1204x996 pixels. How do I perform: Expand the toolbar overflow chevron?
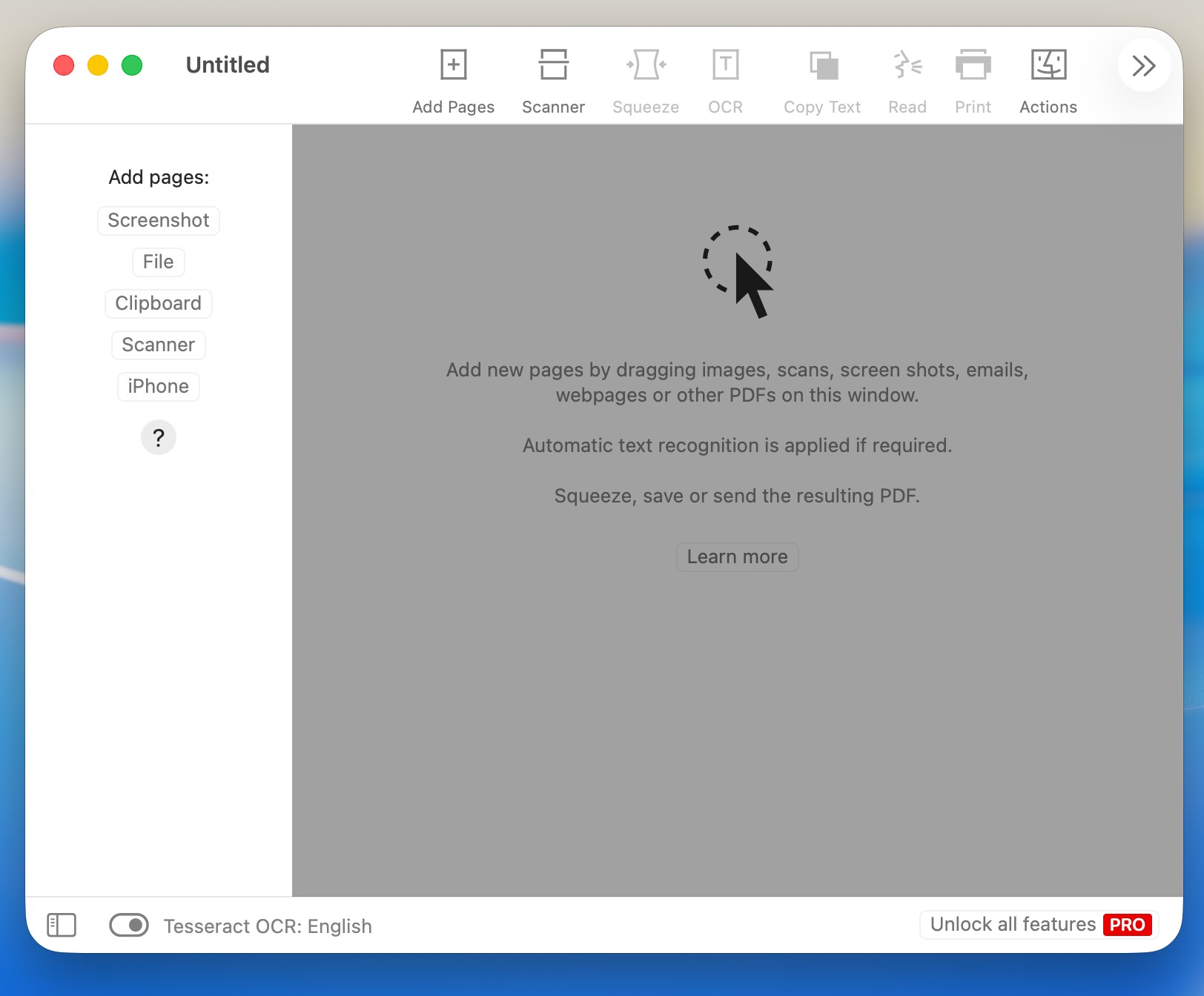coord(1143,66)
